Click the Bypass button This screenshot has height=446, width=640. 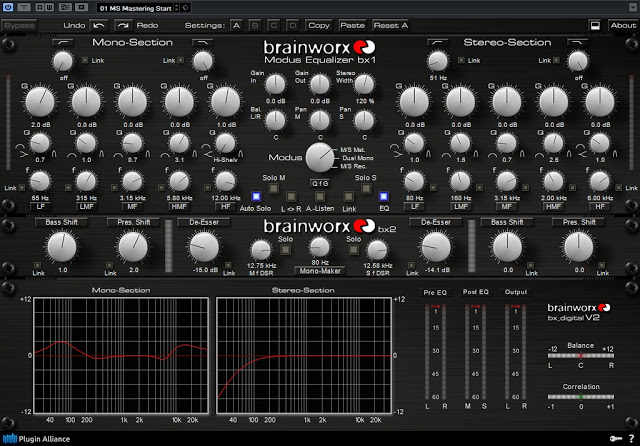(20, 23)
